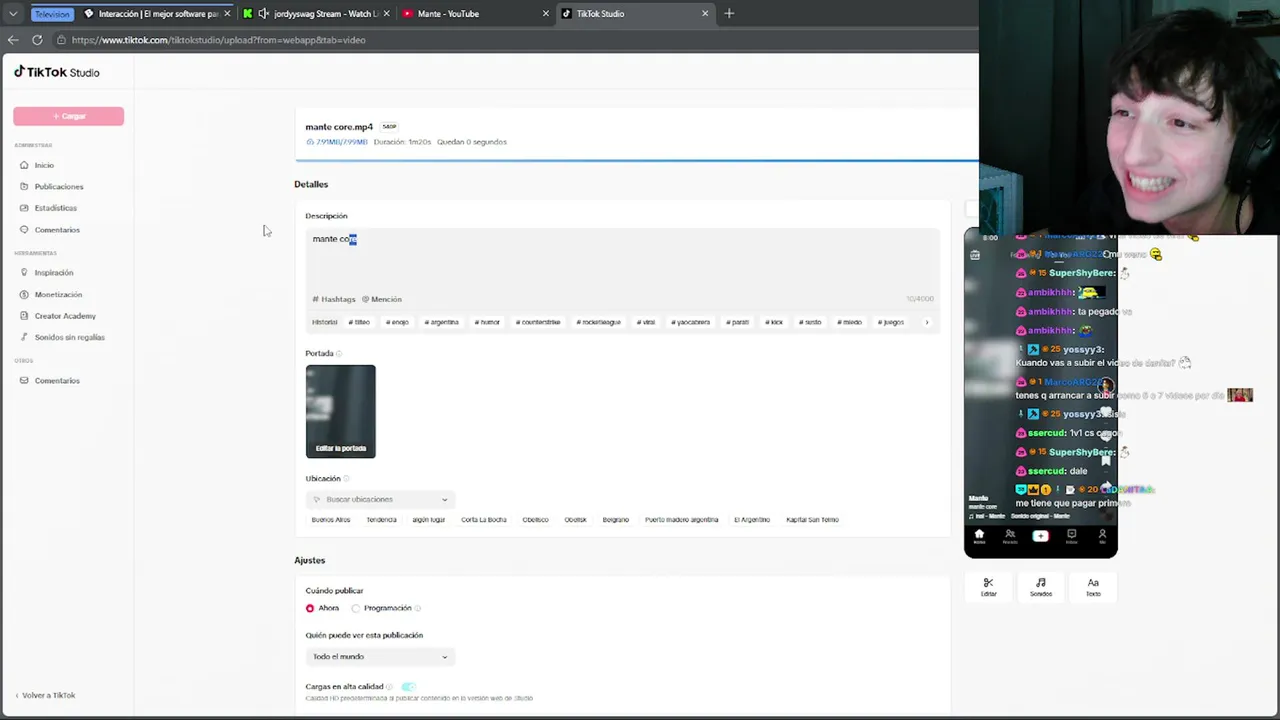Toggle the Cargas en alta calidad switch
The image size is (1280, 720).
(408, 687)
